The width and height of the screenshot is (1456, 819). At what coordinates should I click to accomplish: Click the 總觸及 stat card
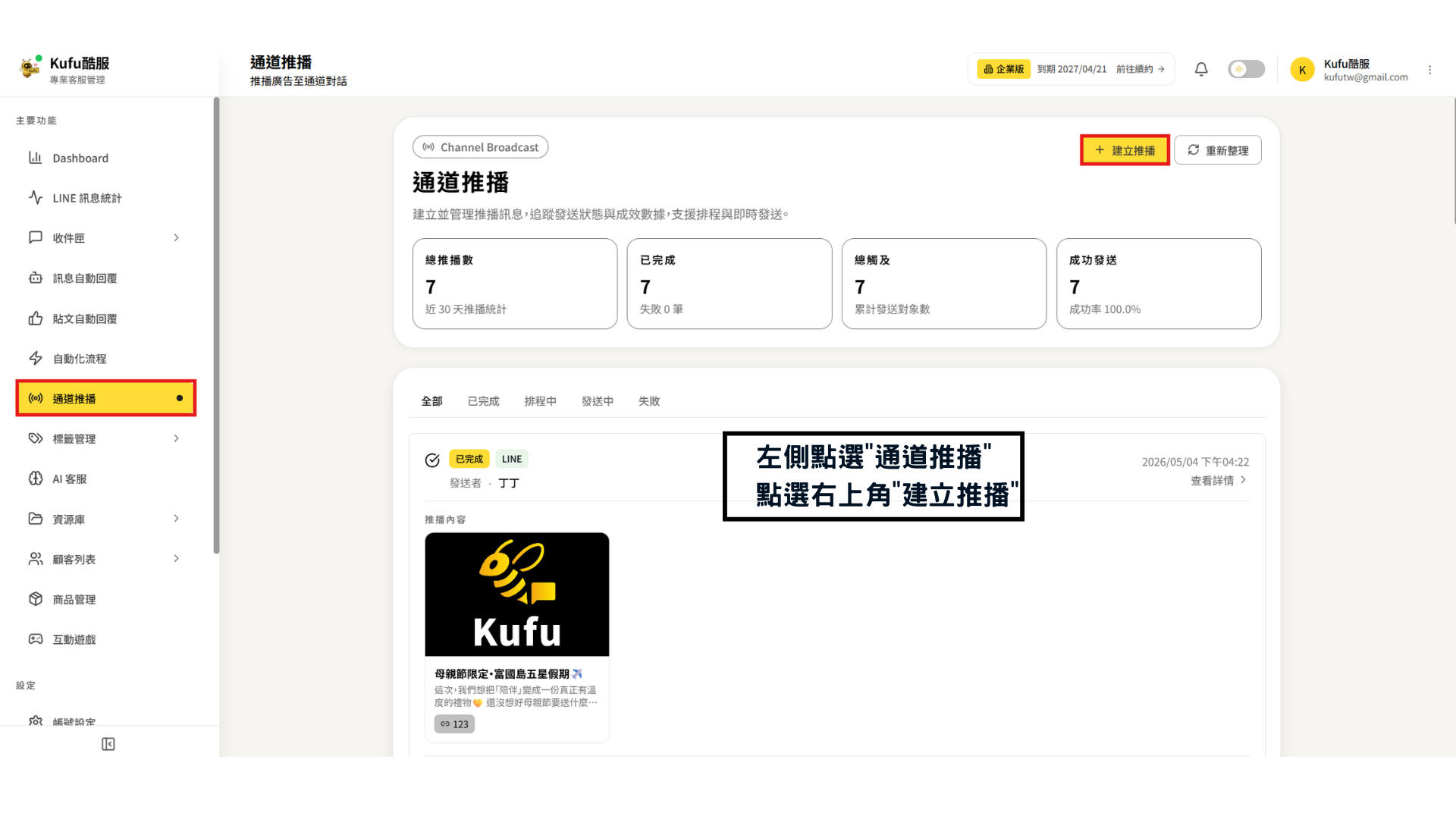tap(944, 284)
